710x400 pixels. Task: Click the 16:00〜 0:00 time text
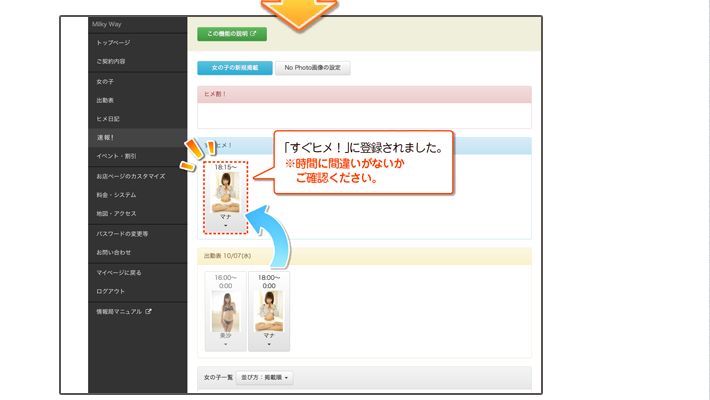tap(225, 281)
